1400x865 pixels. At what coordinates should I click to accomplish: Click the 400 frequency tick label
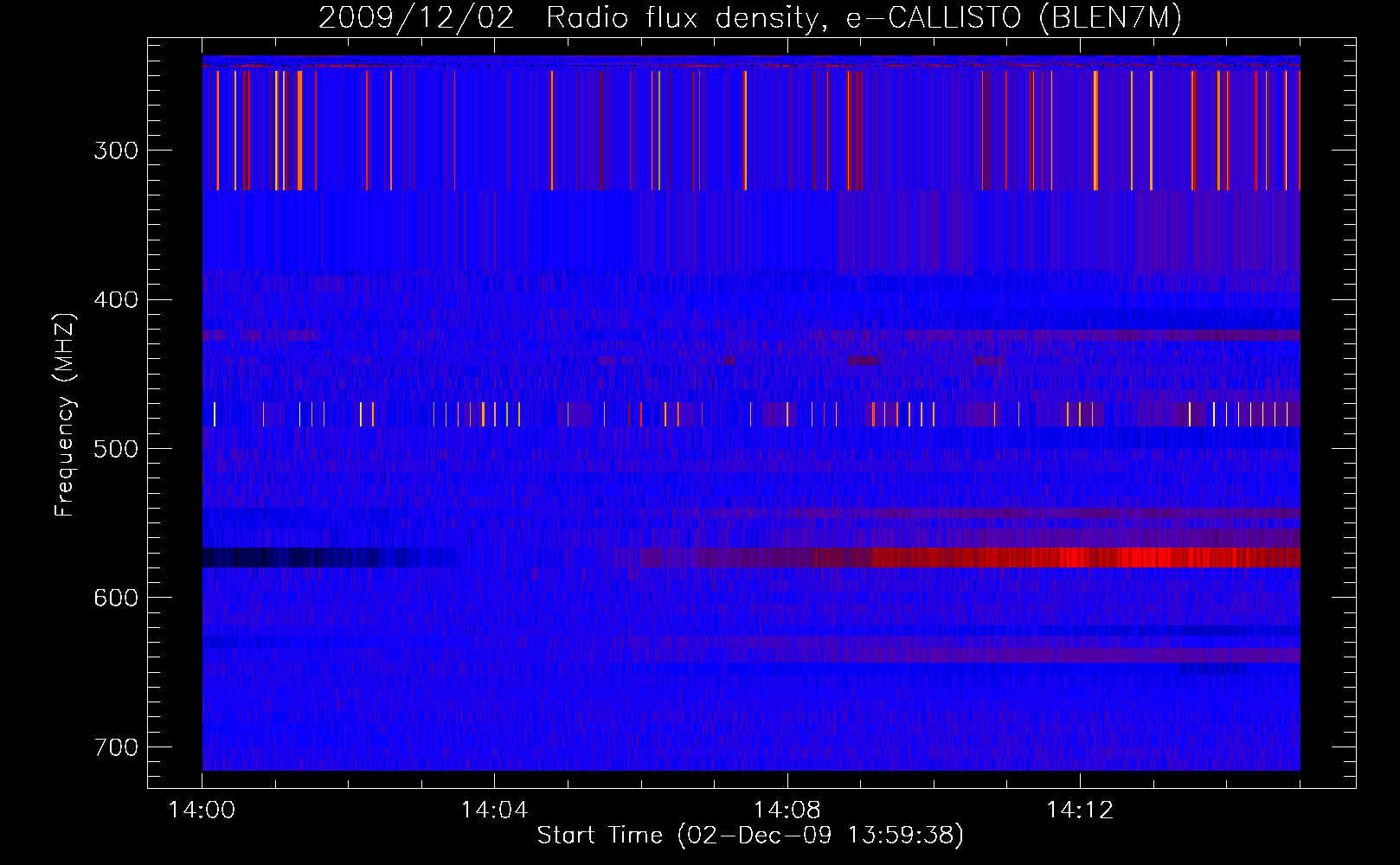click(116, 300)
